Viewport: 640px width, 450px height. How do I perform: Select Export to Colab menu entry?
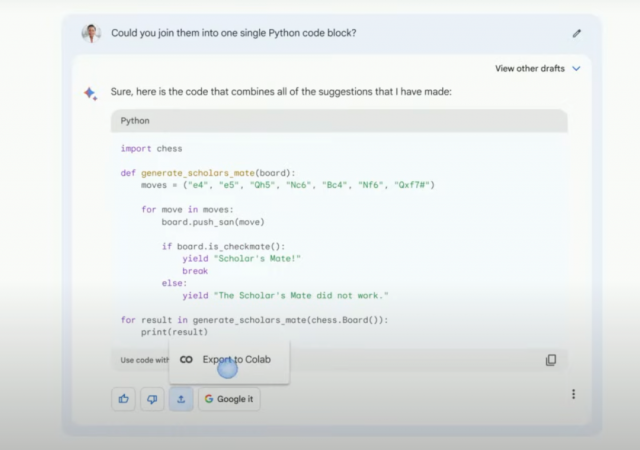click(x=229, y=360)
